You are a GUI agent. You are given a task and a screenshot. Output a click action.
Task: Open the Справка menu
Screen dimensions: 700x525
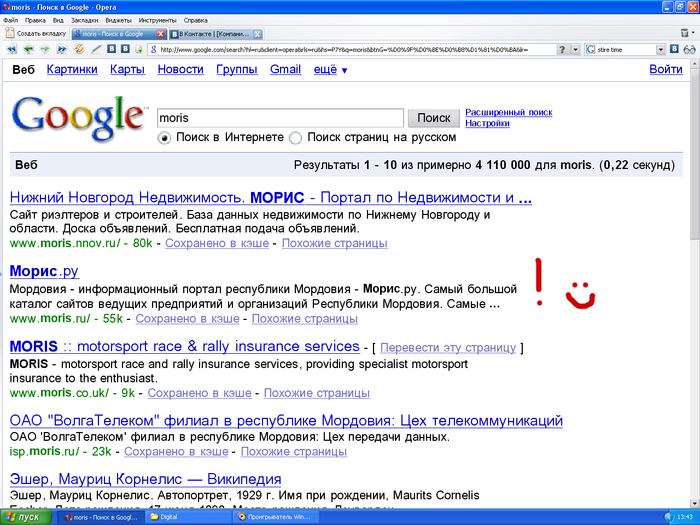[x=196, y=21]
